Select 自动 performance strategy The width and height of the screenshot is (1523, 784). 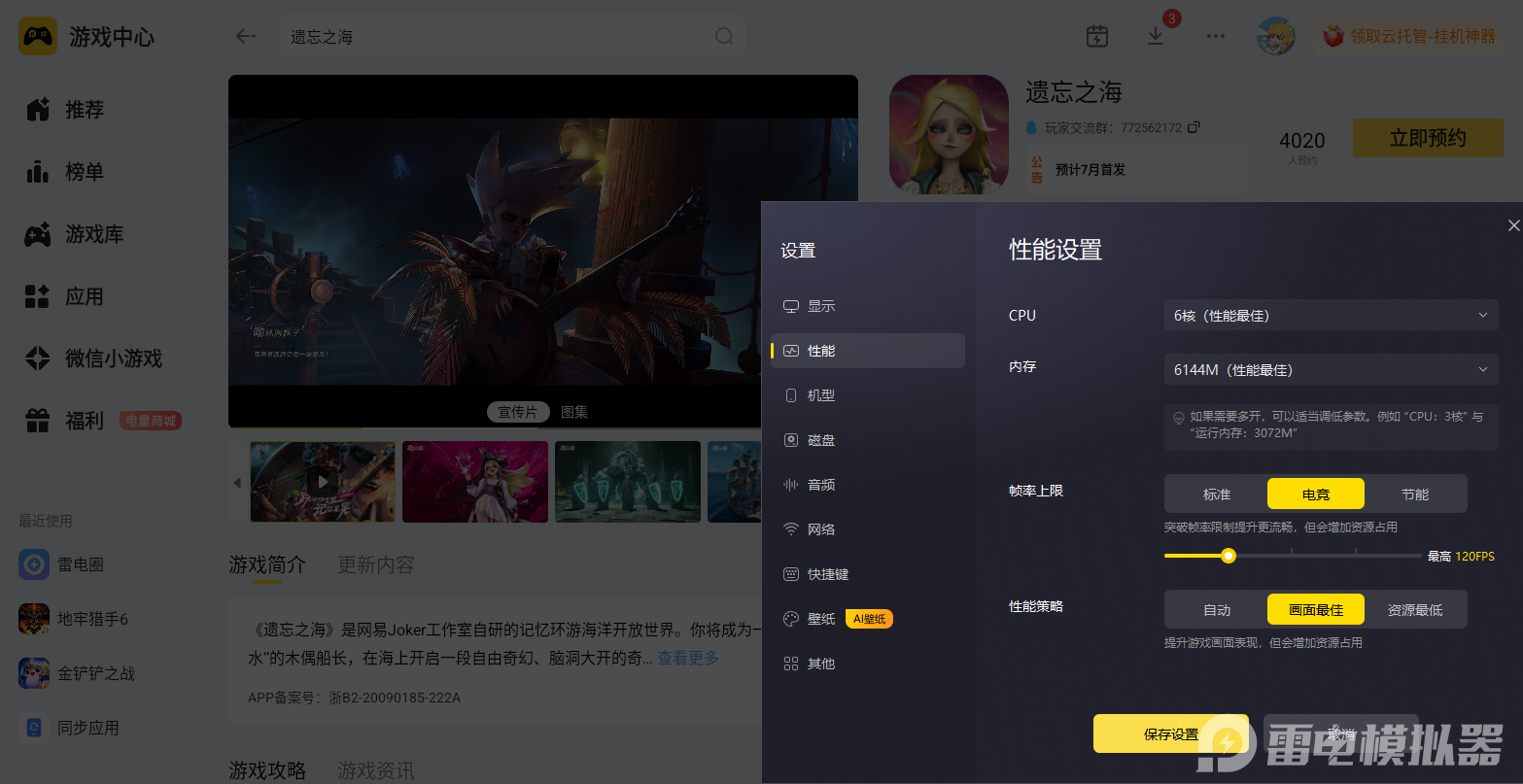1217,610
